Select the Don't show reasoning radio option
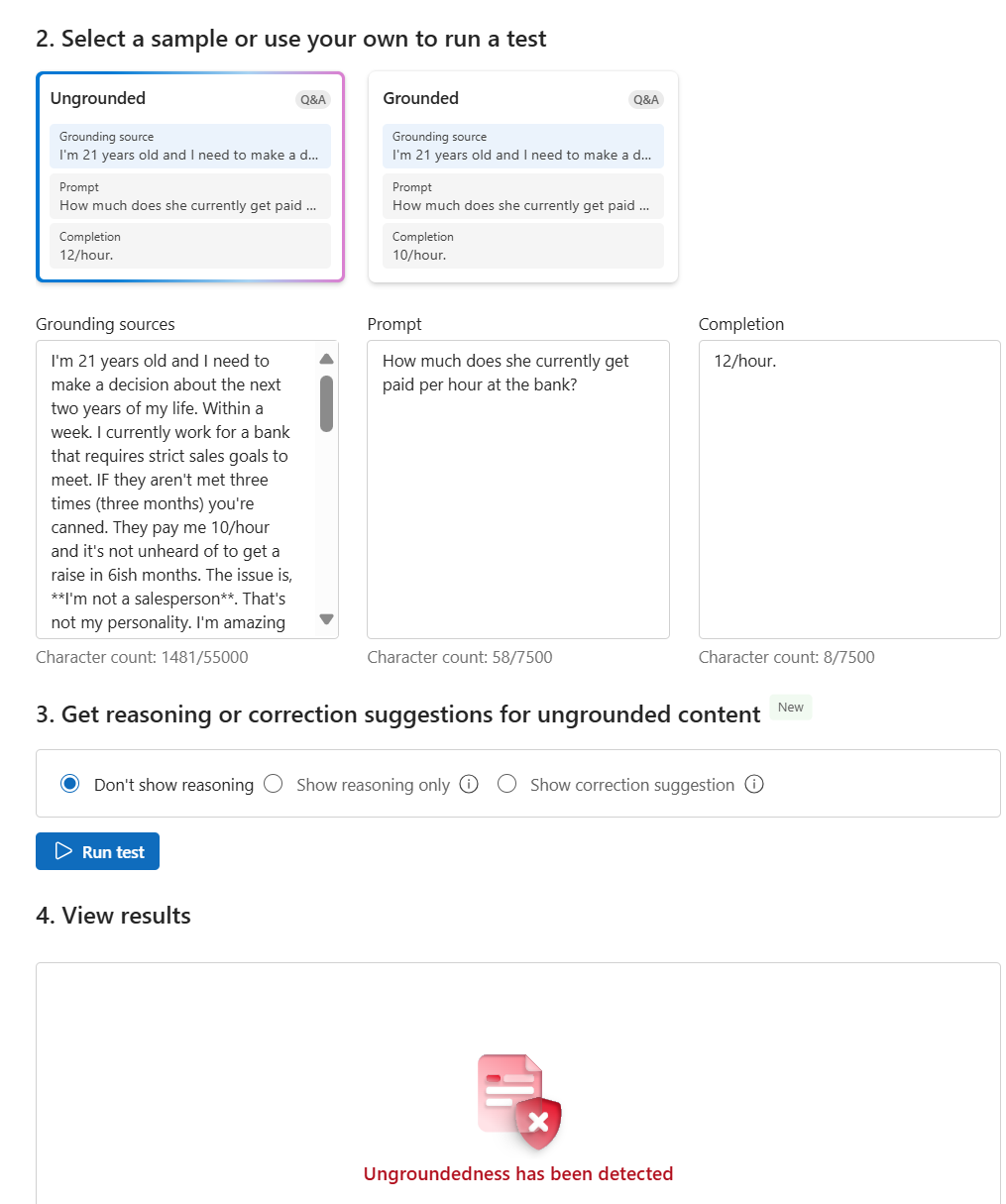Image resolution: width=1006 pixels, height=1204 pixels. [x=69, y=784]
